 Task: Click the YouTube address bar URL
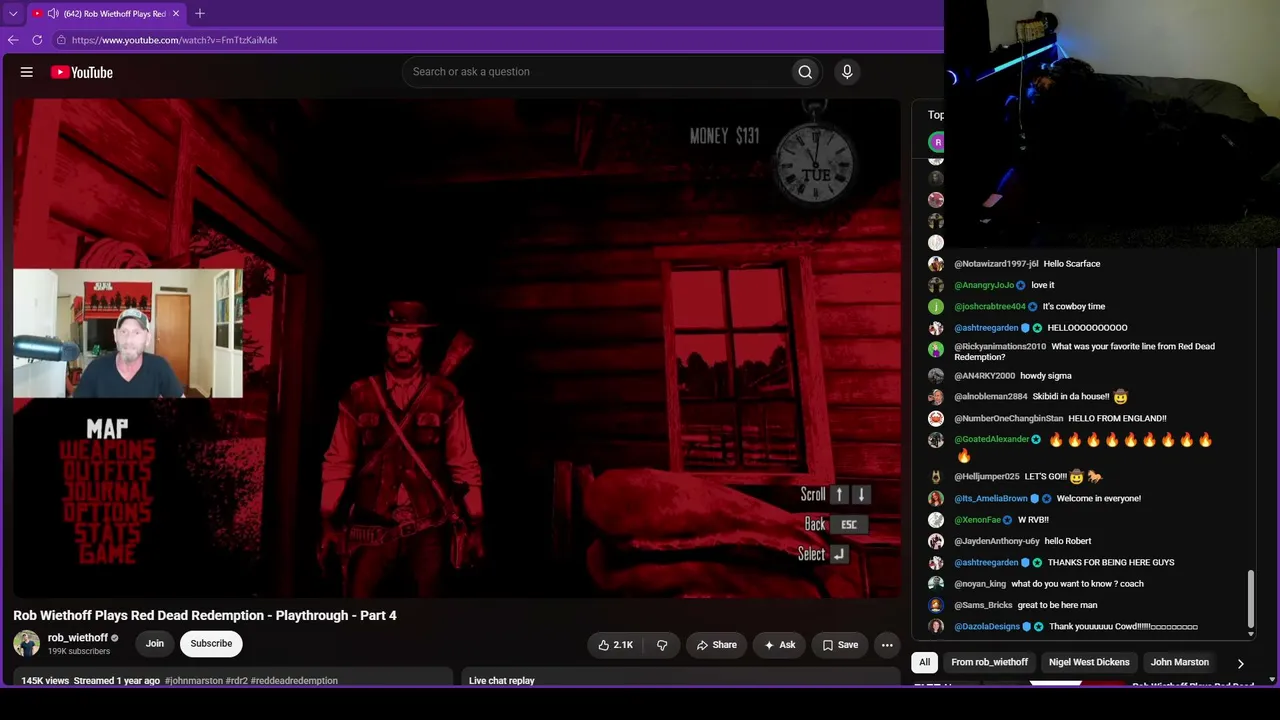pos(175,40)
